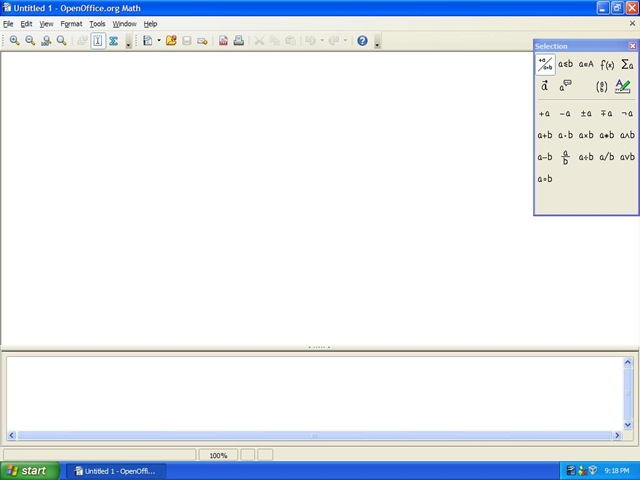Screen dimensions: 640x480
Task: Open the Help menu
Action: pos(150,24)
